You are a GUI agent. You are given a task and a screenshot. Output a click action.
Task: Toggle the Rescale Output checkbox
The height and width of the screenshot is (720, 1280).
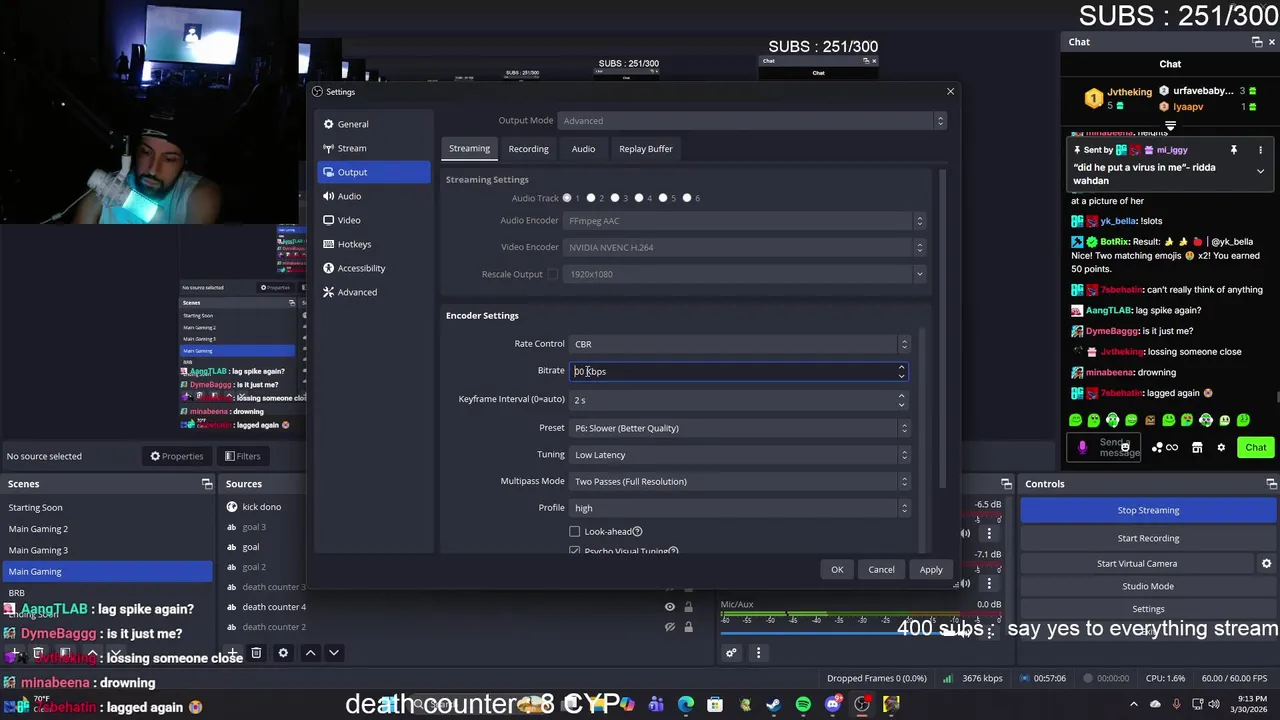click(x=552, y=274)
